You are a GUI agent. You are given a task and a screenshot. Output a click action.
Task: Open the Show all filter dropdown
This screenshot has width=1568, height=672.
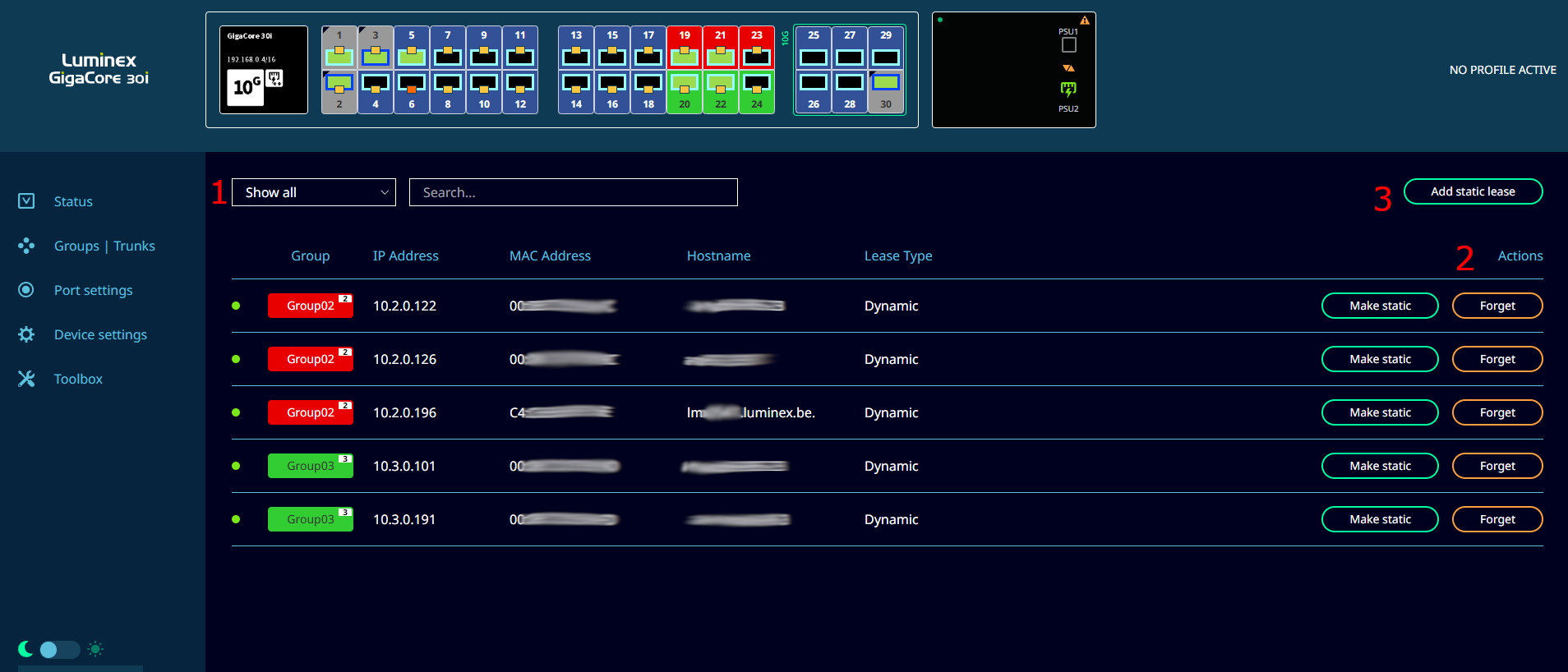[x=313, y=192]
